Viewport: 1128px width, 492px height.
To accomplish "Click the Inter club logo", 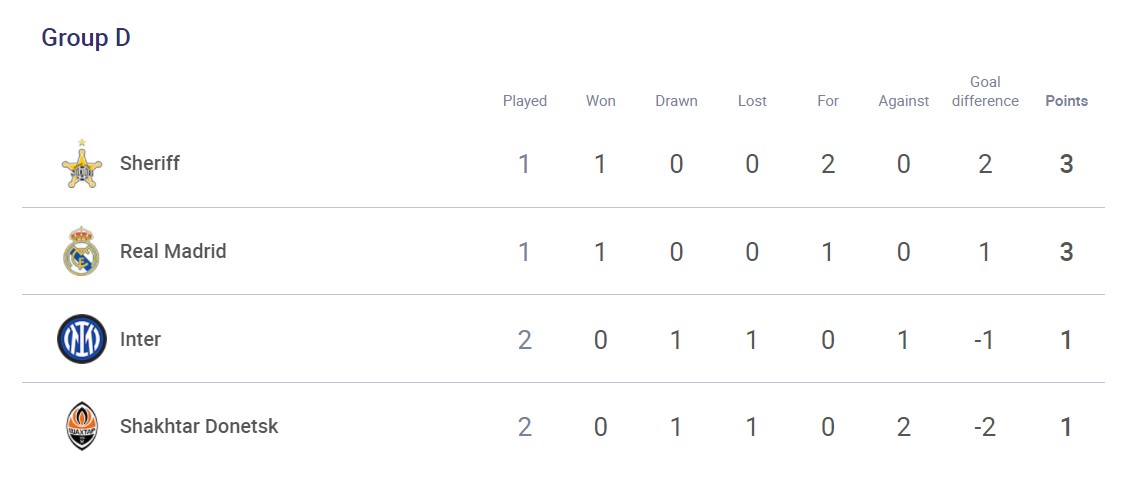I will [x=81, y=339].
